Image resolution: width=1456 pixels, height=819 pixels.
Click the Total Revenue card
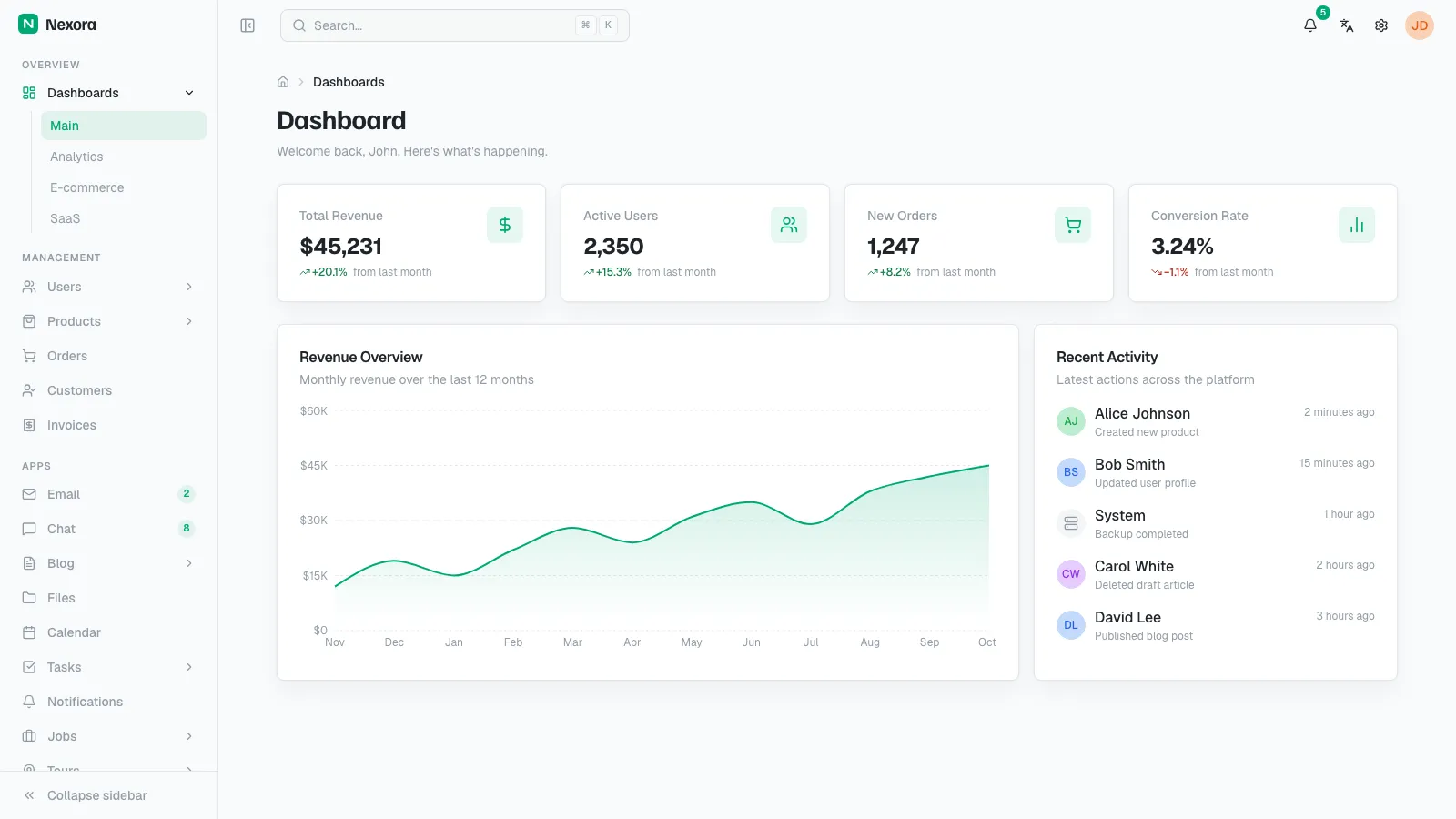point(411,243)
